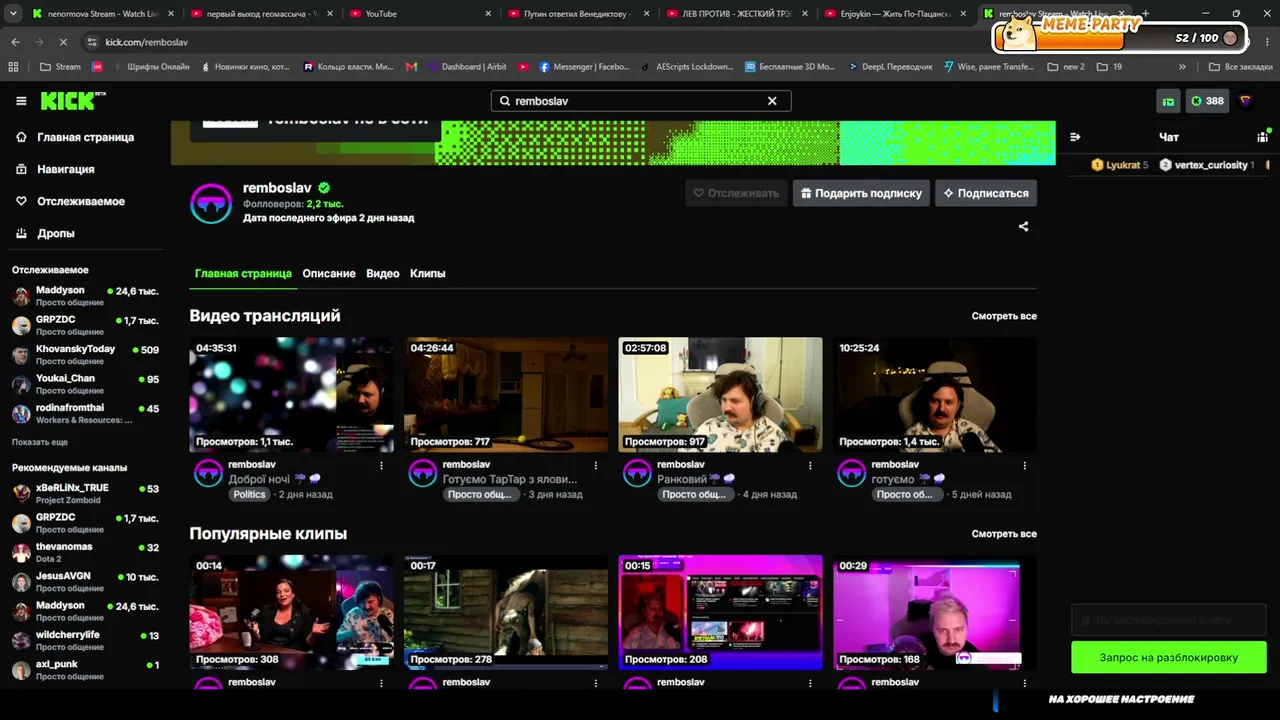
Task: Collapse the chat panel with arrow icon
Action: 1075,137
